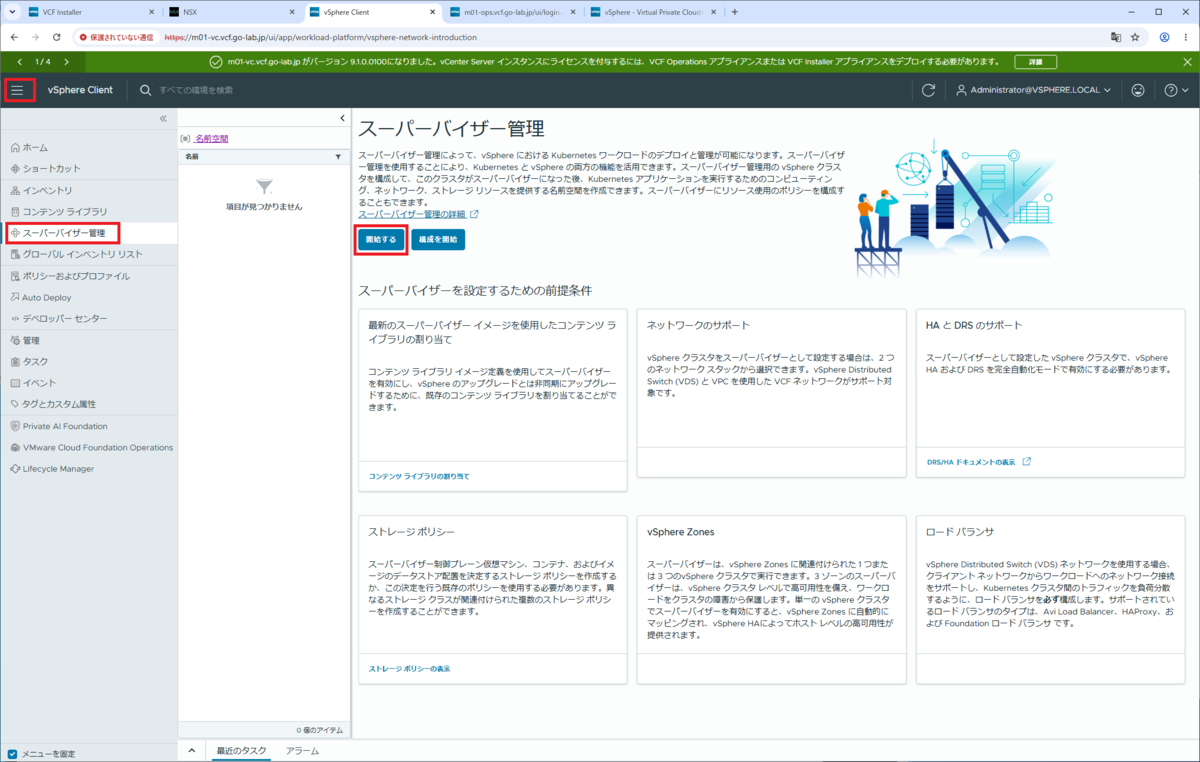Click browser back arrow
Viewport: 1200px width, 762px height.
point(14,37)
